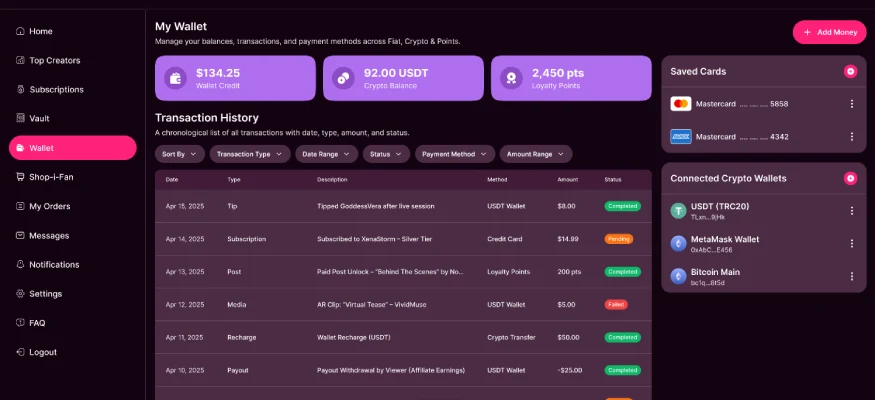Select the 2,450 pts Loyalty Points card
Screen dimensions: 875x400
pos(571,78)
